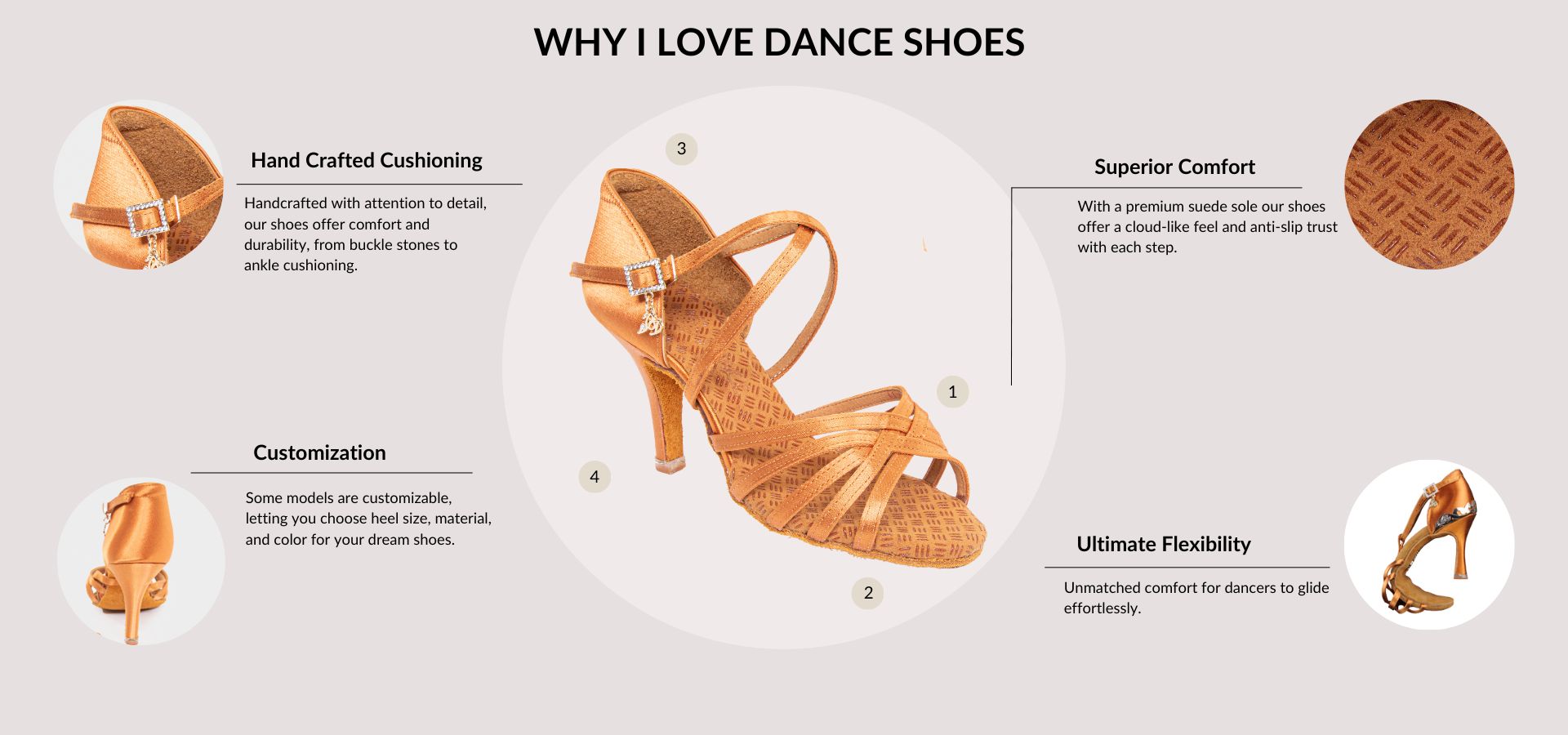Click the handcrafted attention to detail paragraph
This screenshot has width=1568, height=735.
pyautogui.click(x=365, y=234)
